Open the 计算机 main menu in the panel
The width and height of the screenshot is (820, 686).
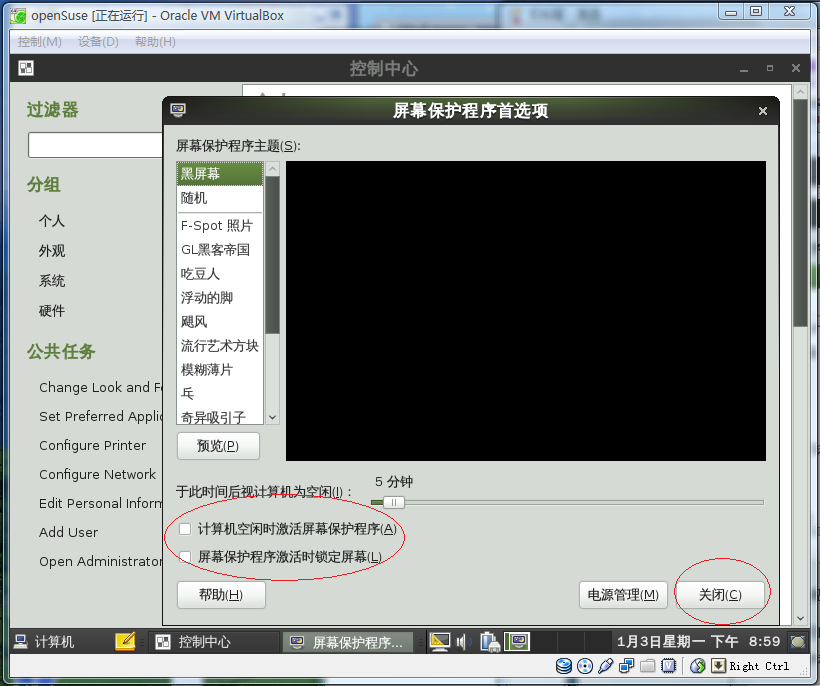pyautogui.click(x=44, y=642)
